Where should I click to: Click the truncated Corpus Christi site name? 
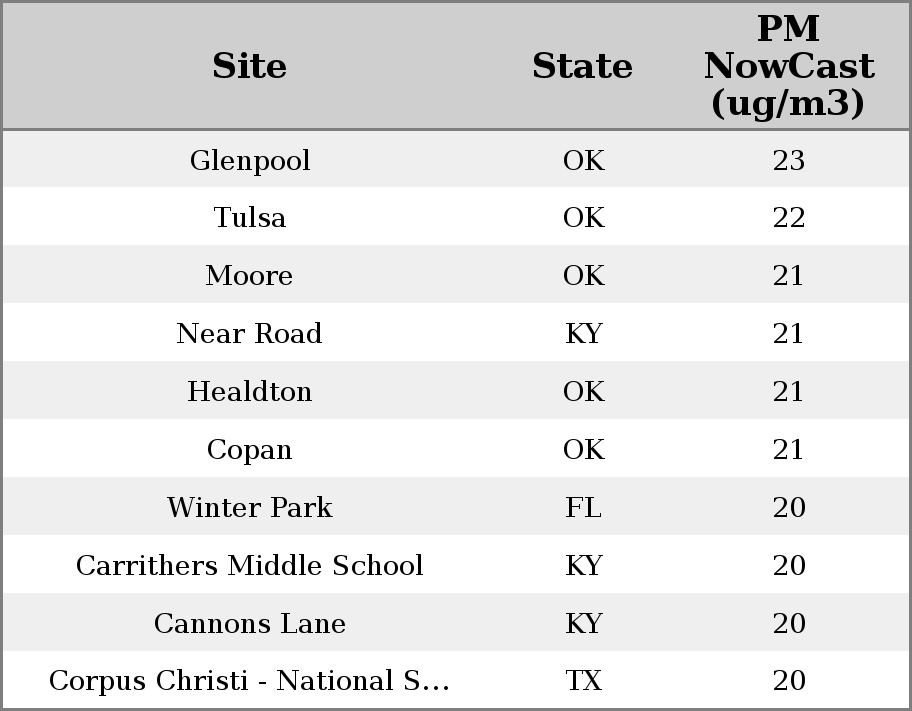[249, 681]
